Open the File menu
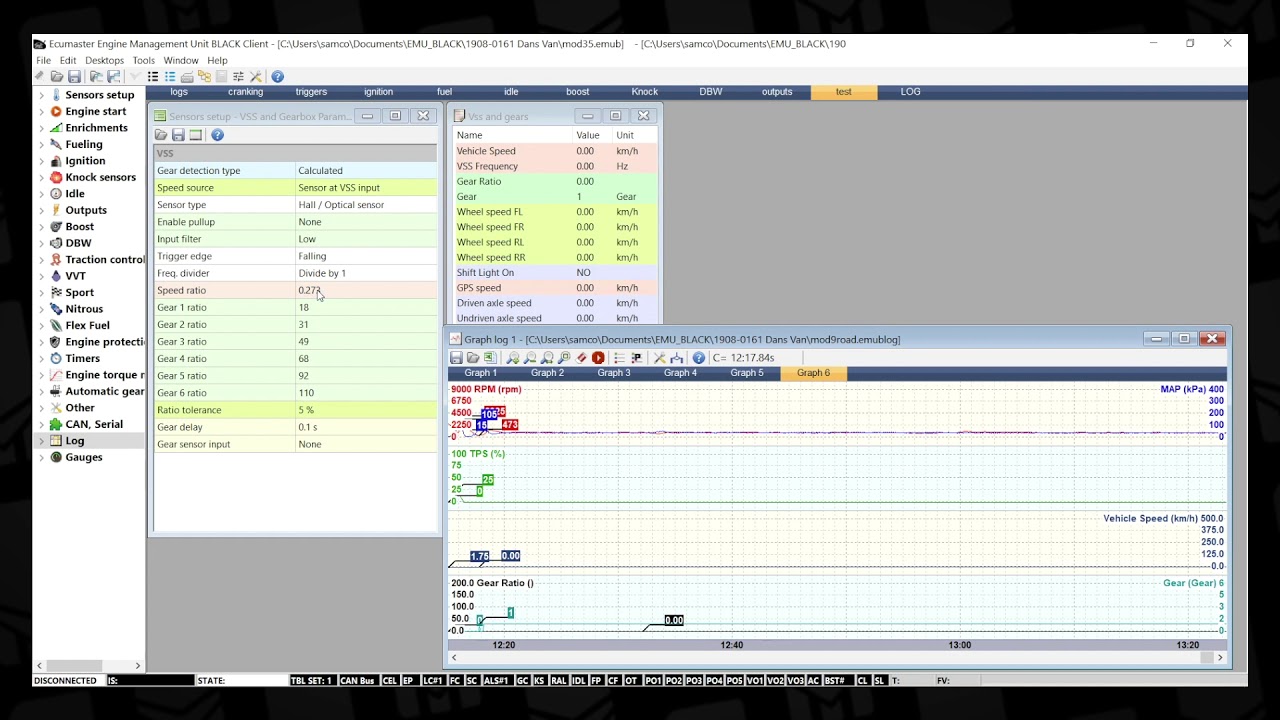This screenshot has width=1280, height=720. click(x=44, y=60)
